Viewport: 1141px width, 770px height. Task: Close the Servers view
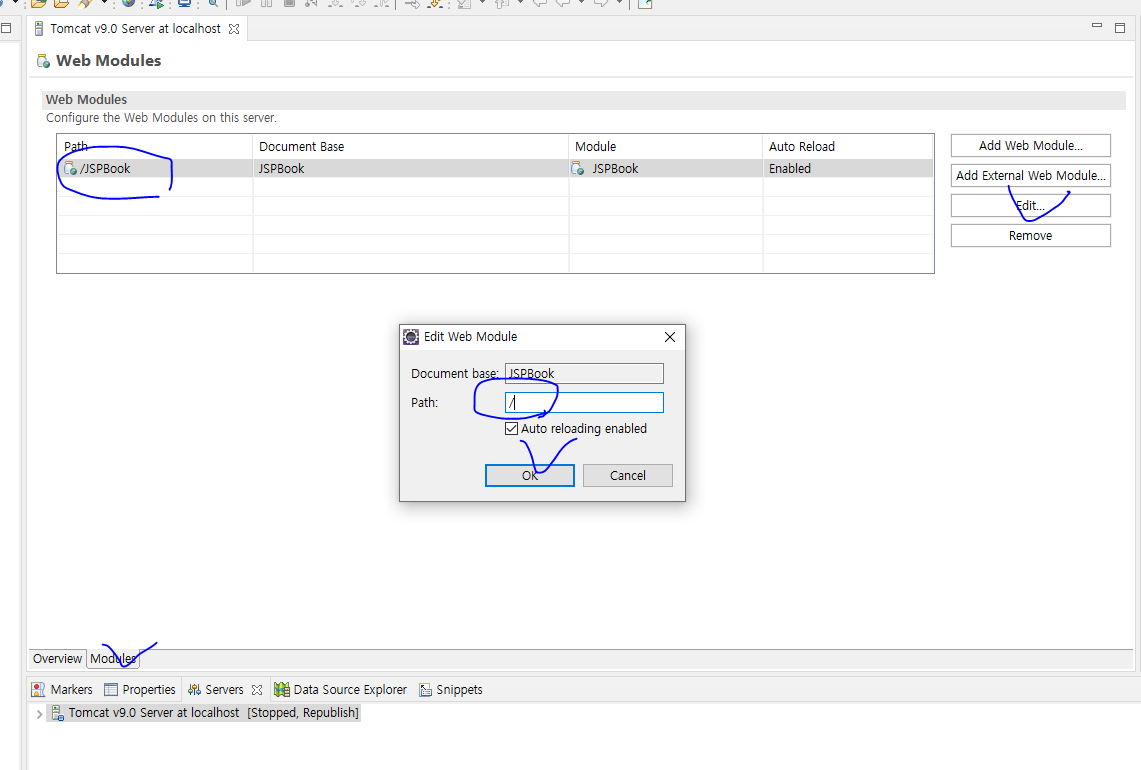pos(257,690)
